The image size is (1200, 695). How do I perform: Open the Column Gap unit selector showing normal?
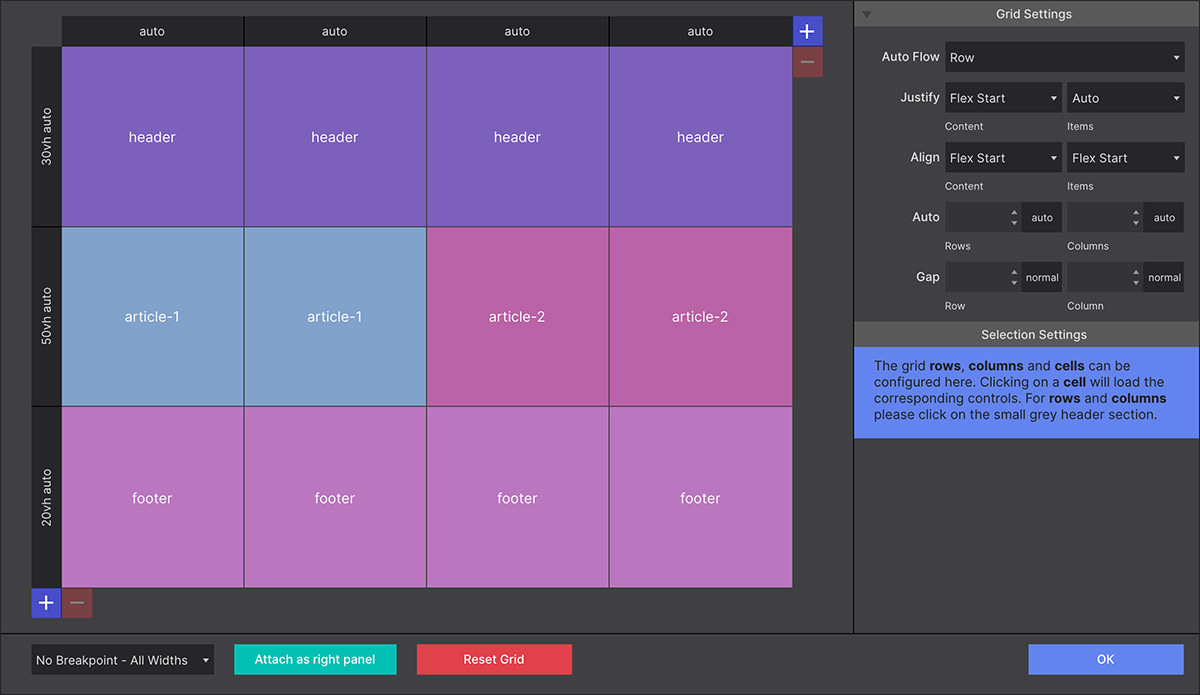coord(1165,277)
